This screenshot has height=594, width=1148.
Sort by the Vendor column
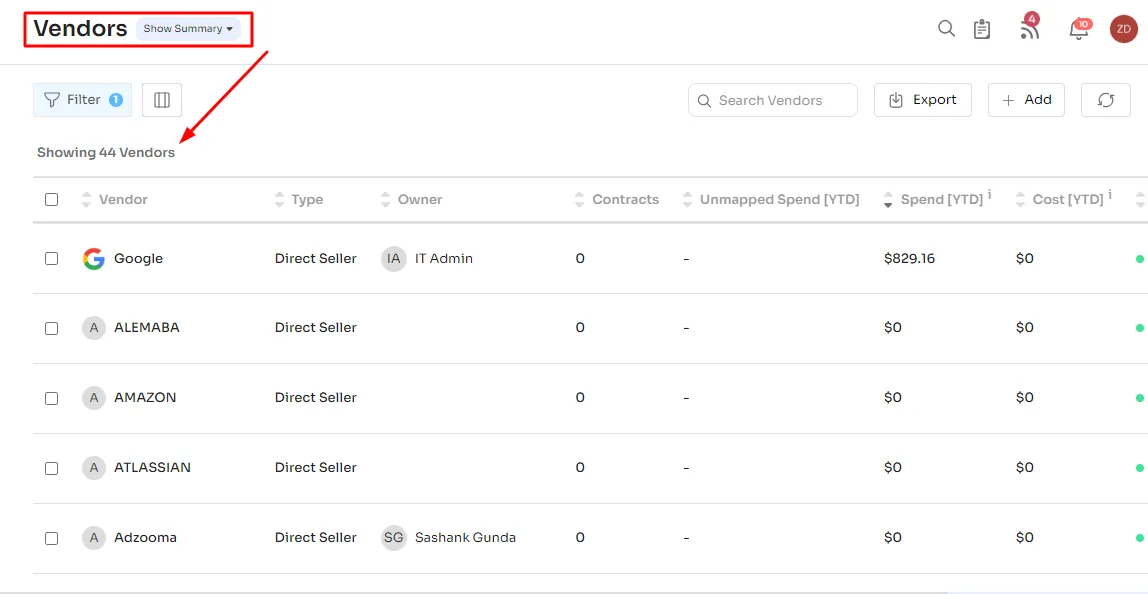coord(86,199)
